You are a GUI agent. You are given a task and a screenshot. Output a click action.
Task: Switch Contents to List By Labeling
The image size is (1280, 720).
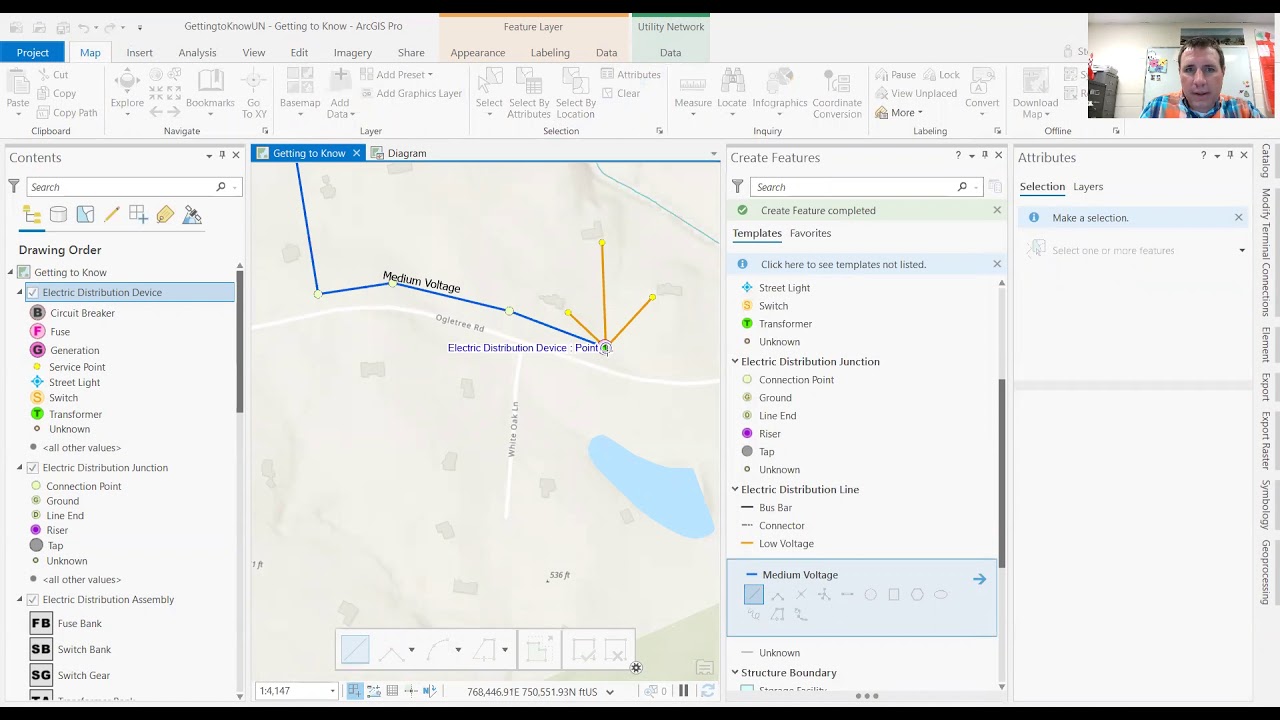[165, 215]
